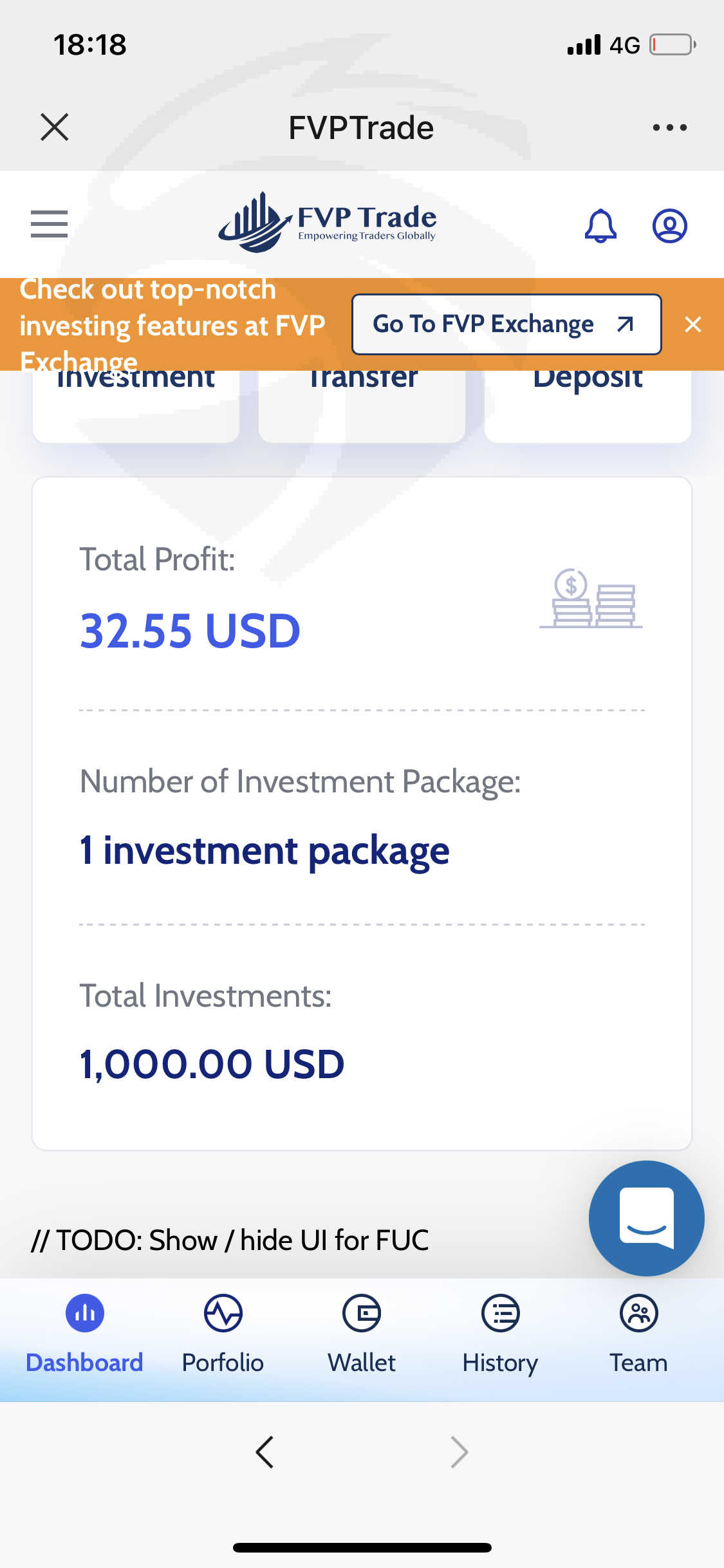Dismiss the orange FVP Exchange banner
The width and height of the screenshot is (724, 1568).
pos(693,324)
